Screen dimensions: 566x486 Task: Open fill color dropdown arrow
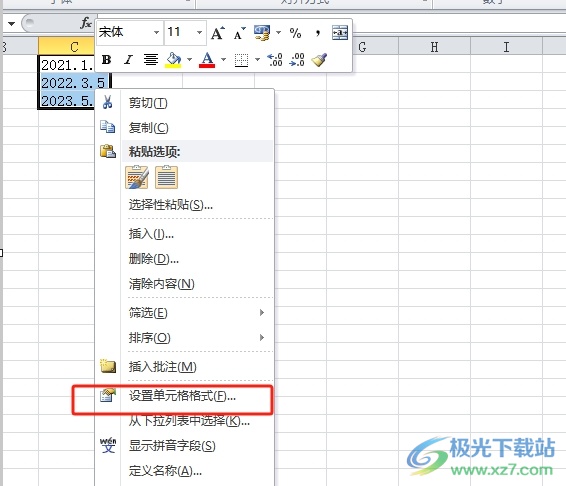(x=190, y=60)
